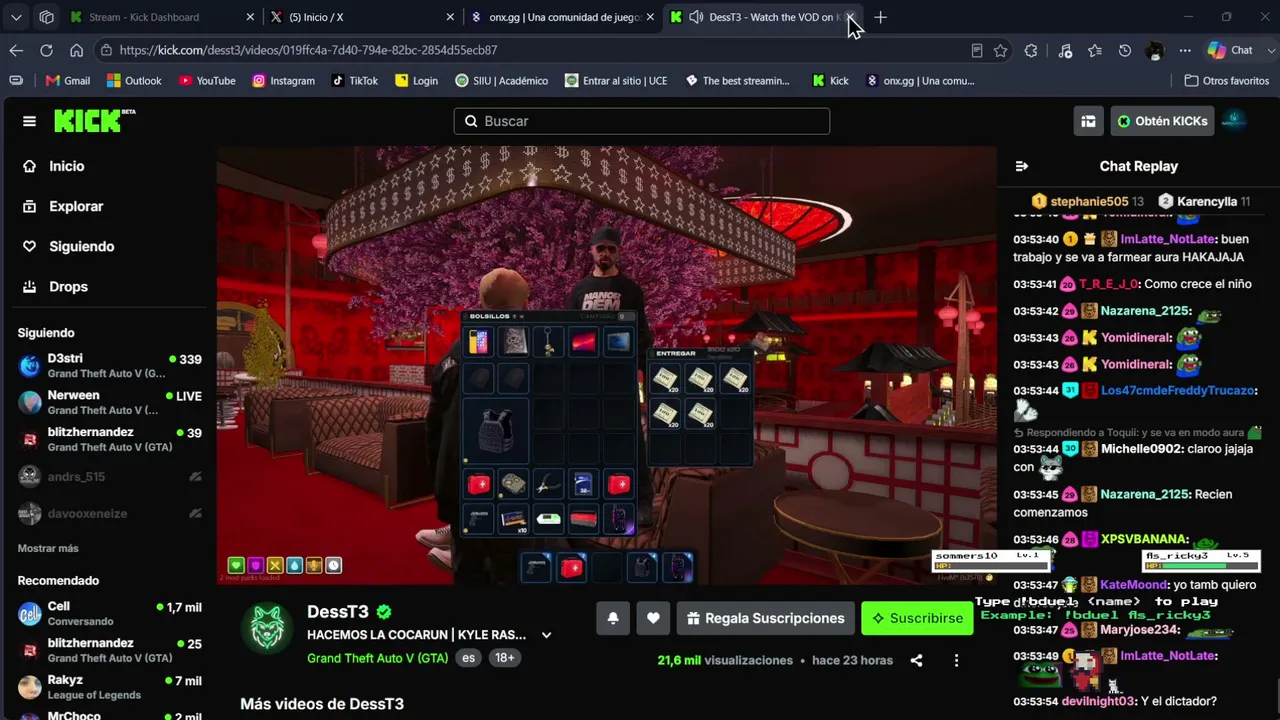Open the browser extensions icon
The height and width of the screenshot is (720, 1280).
pyautogui.click(x=1031, y=50)
